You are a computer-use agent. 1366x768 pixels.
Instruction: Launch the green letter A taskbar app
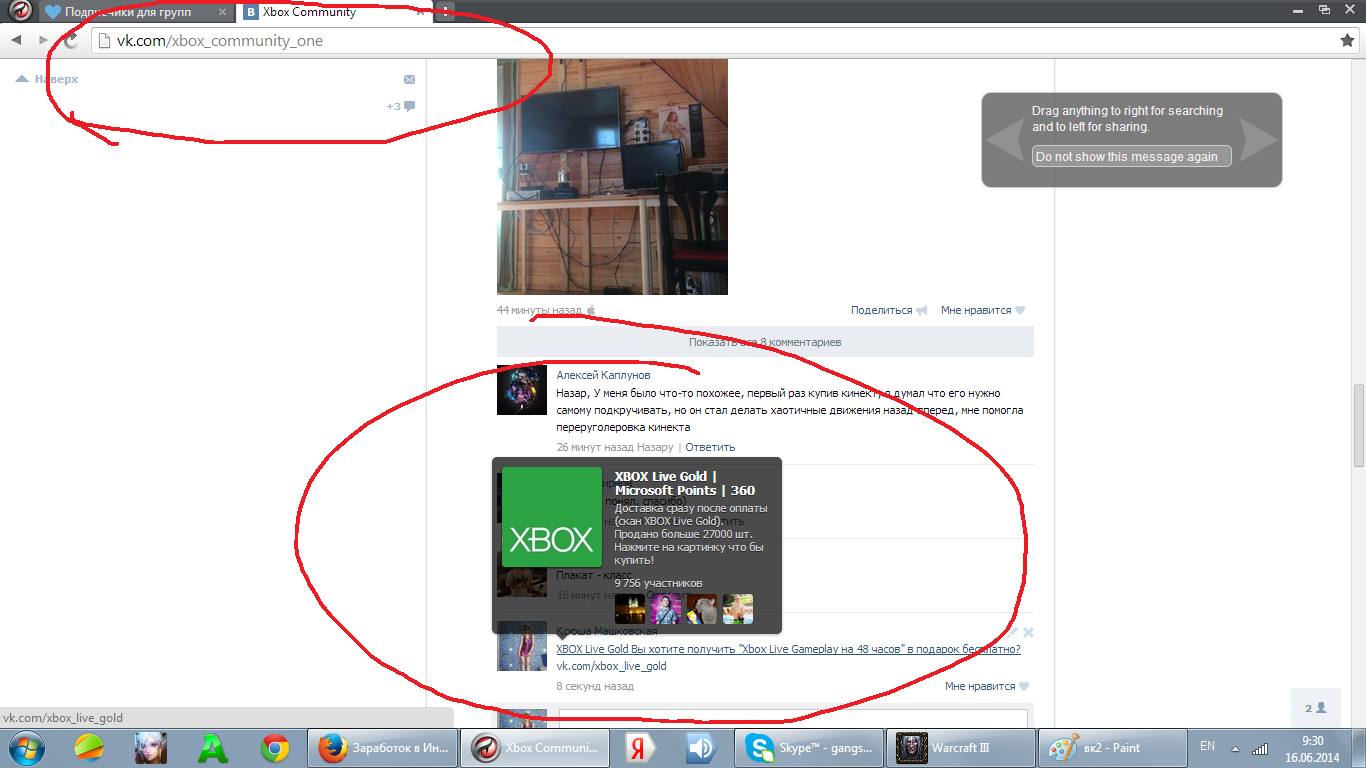click(213, 747)
